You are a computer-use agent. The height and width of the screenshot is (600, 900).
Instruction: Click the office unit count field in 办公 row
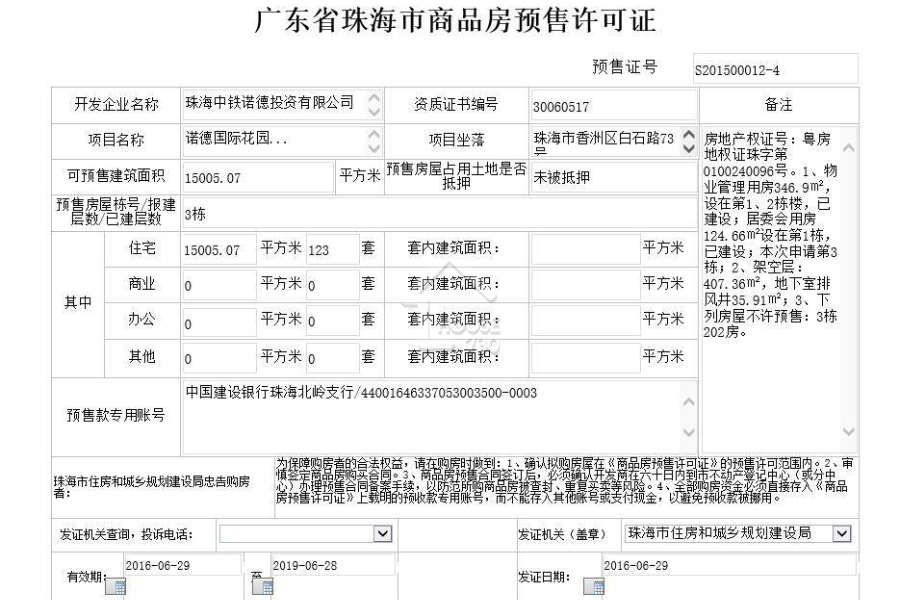point(332,322)
